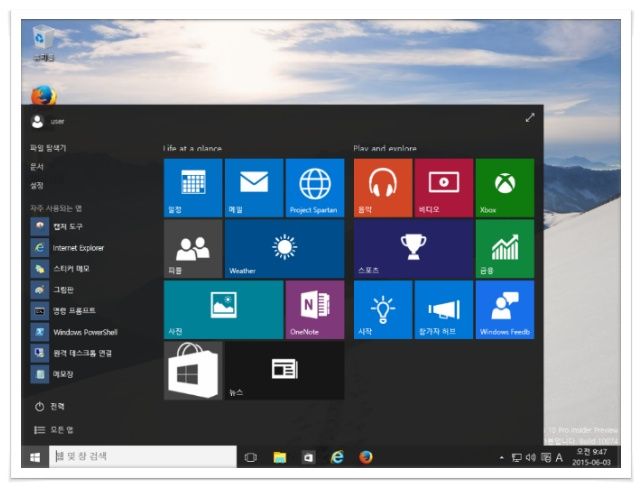Open File Explorer (파일 탐색기) link

tap(48, 148)
